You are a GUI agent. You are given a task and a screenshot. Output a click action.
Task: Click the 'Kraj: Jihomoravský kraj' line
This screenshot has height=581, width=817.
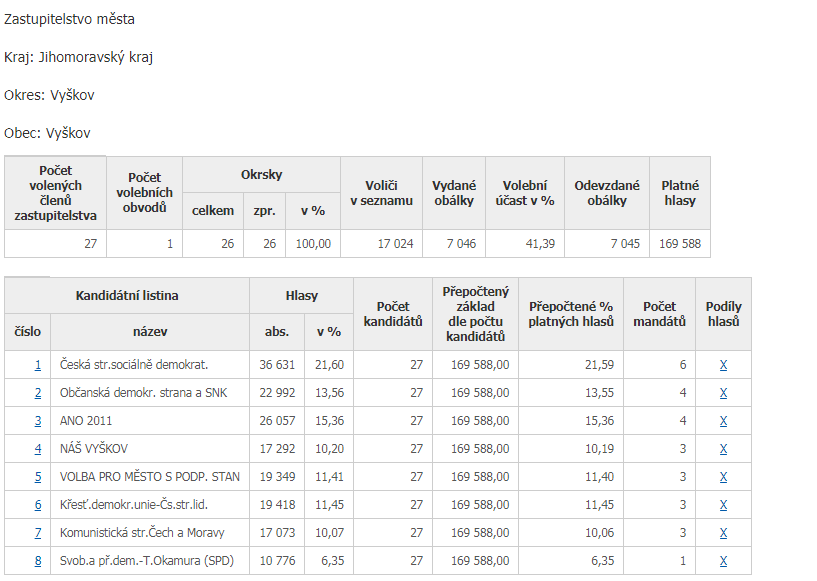(x=78, y=57)
